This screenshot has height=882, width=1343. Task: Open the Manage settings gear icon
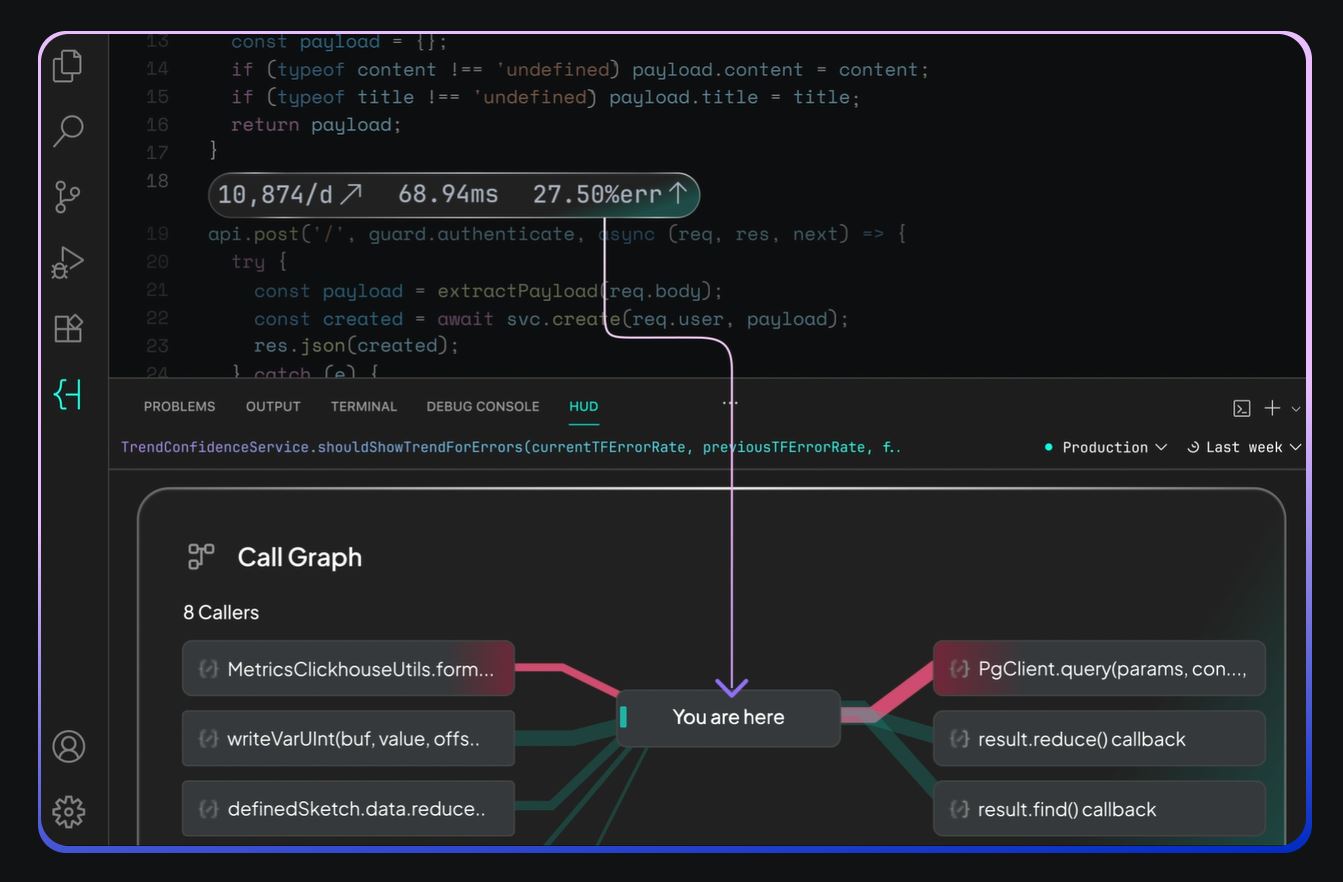tap(68, 811)
